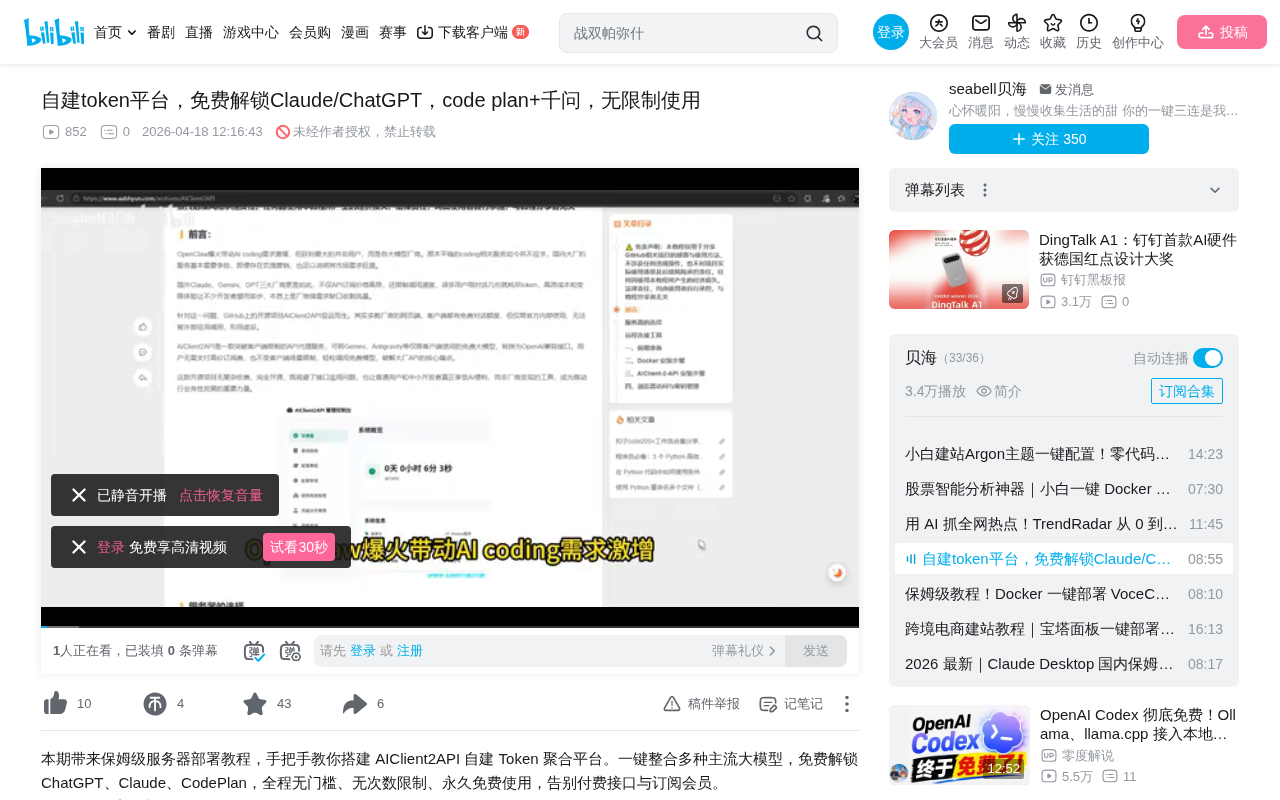
Task: Click the 登录 login avatar button
Action: coord(891,32)
